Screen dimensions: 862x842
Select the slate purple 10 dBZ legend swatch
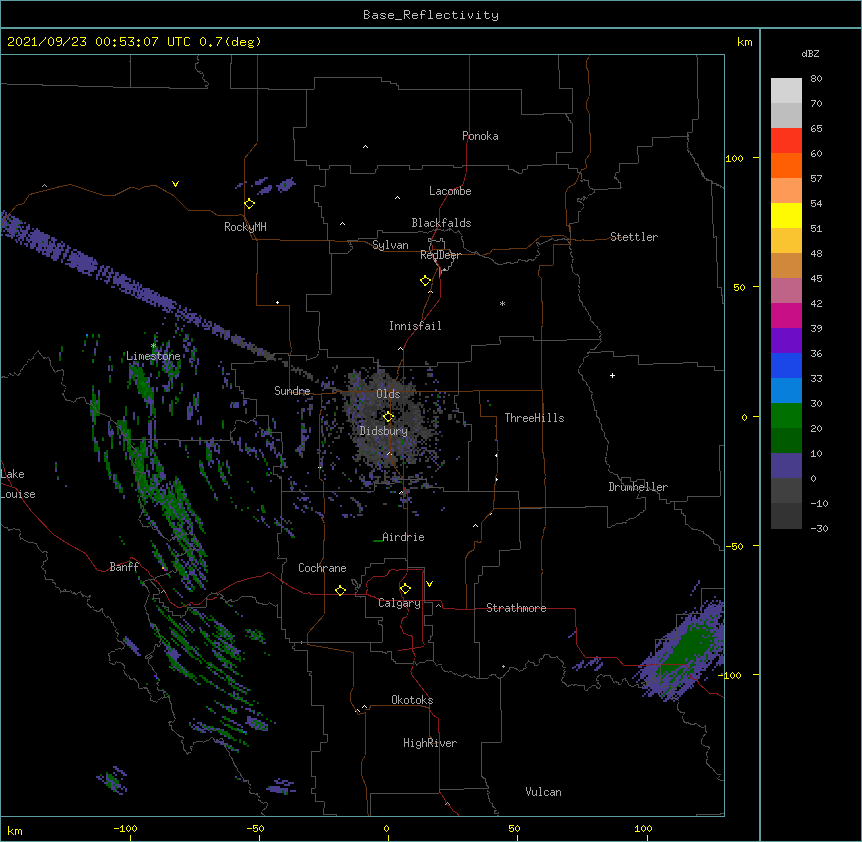point(786,466)
